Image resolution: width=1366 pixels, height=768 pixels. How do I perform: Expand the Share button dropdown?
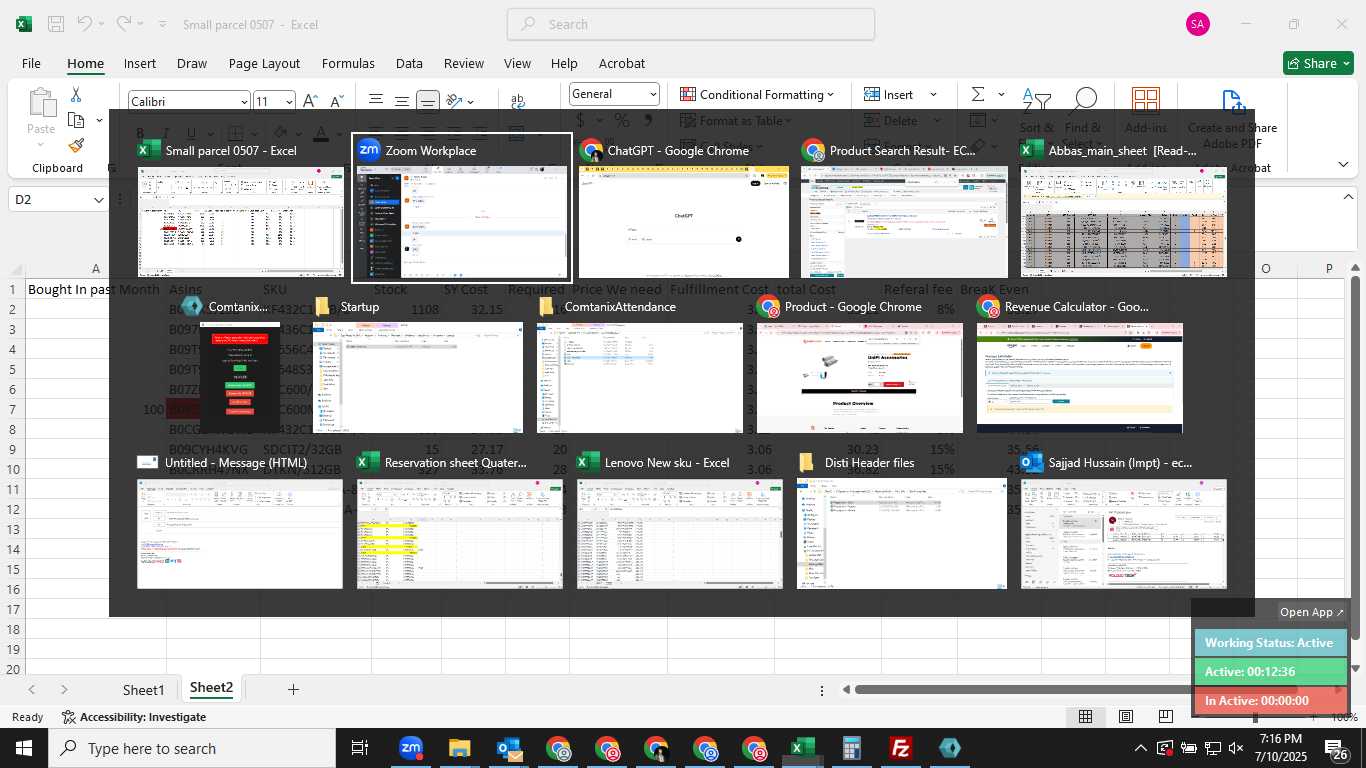[x=1345, y=63]
